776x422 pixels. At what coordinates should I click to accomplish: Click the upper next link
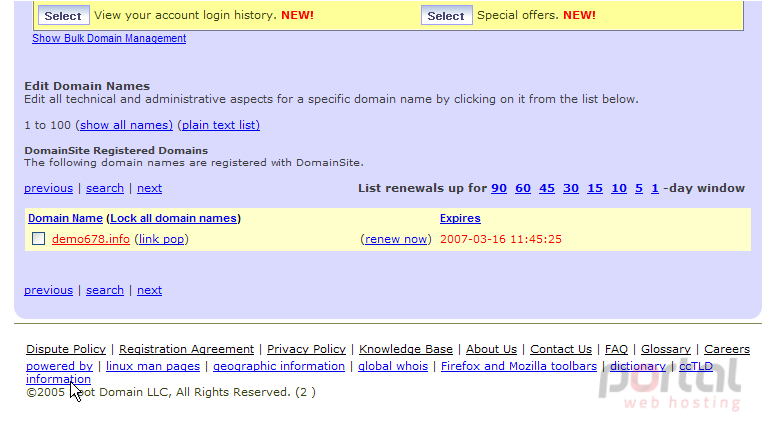pos(149,188)
